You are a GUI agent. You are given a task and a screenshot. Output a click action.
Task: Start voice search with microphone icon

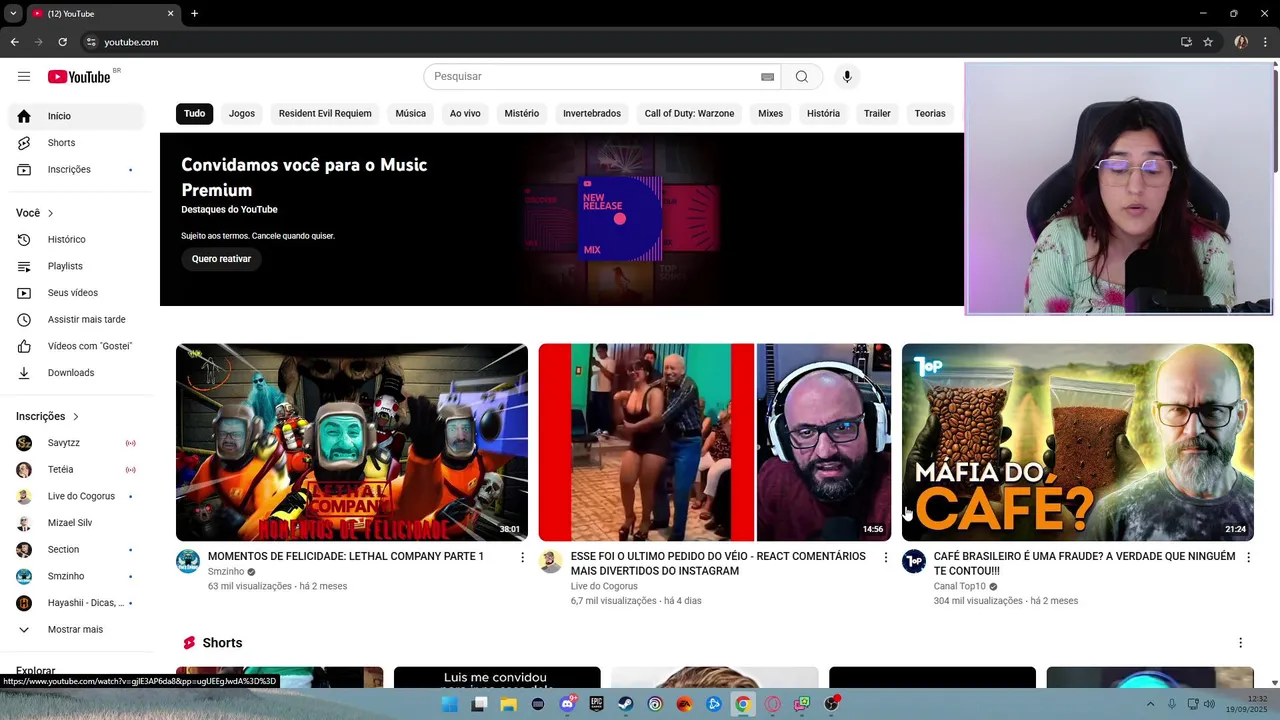[847, 77]
